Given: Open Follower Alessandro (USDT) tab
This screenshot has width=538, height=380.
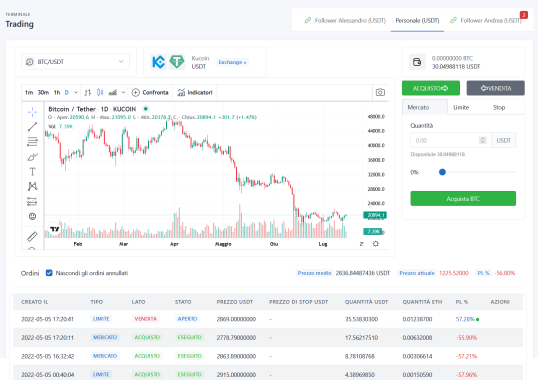Looking at the screenshot, I should [345, 21].
